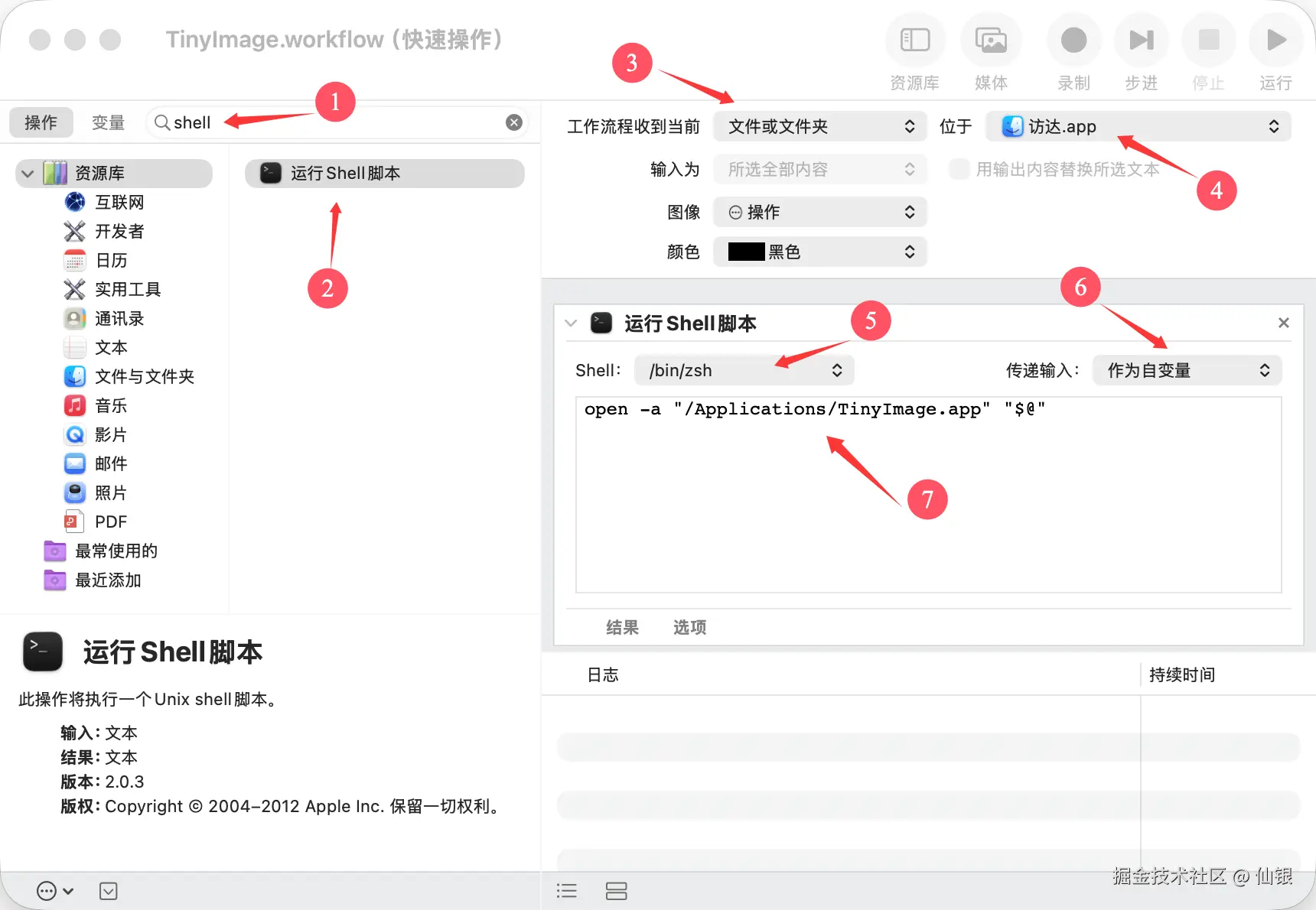Viewport: 1316px width, 910px height.
Task: Run the workflow with 运行 button
Action: click(x=1275, y=40)
